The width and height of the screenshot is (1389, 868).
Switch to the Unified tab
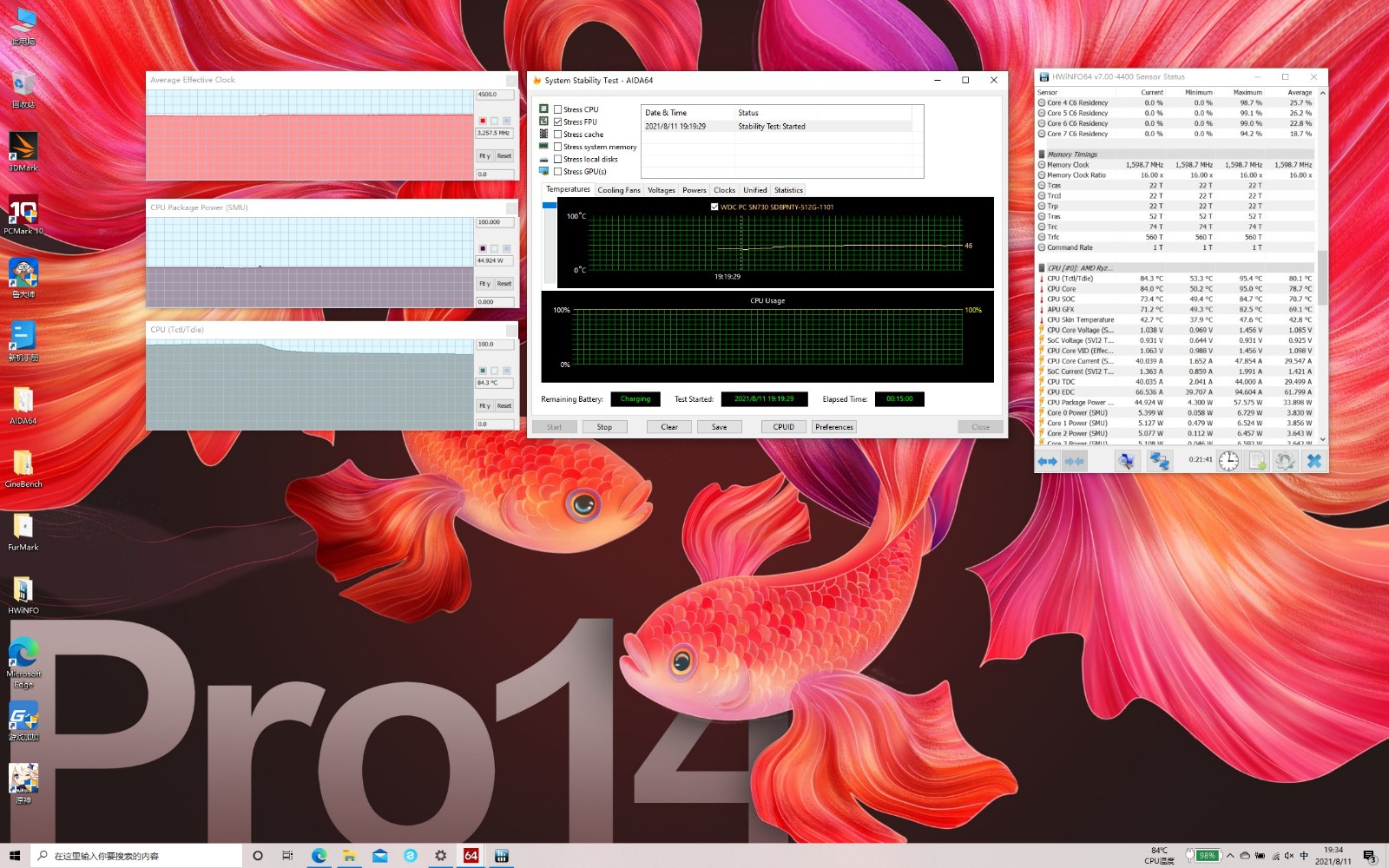click(755, 190)
